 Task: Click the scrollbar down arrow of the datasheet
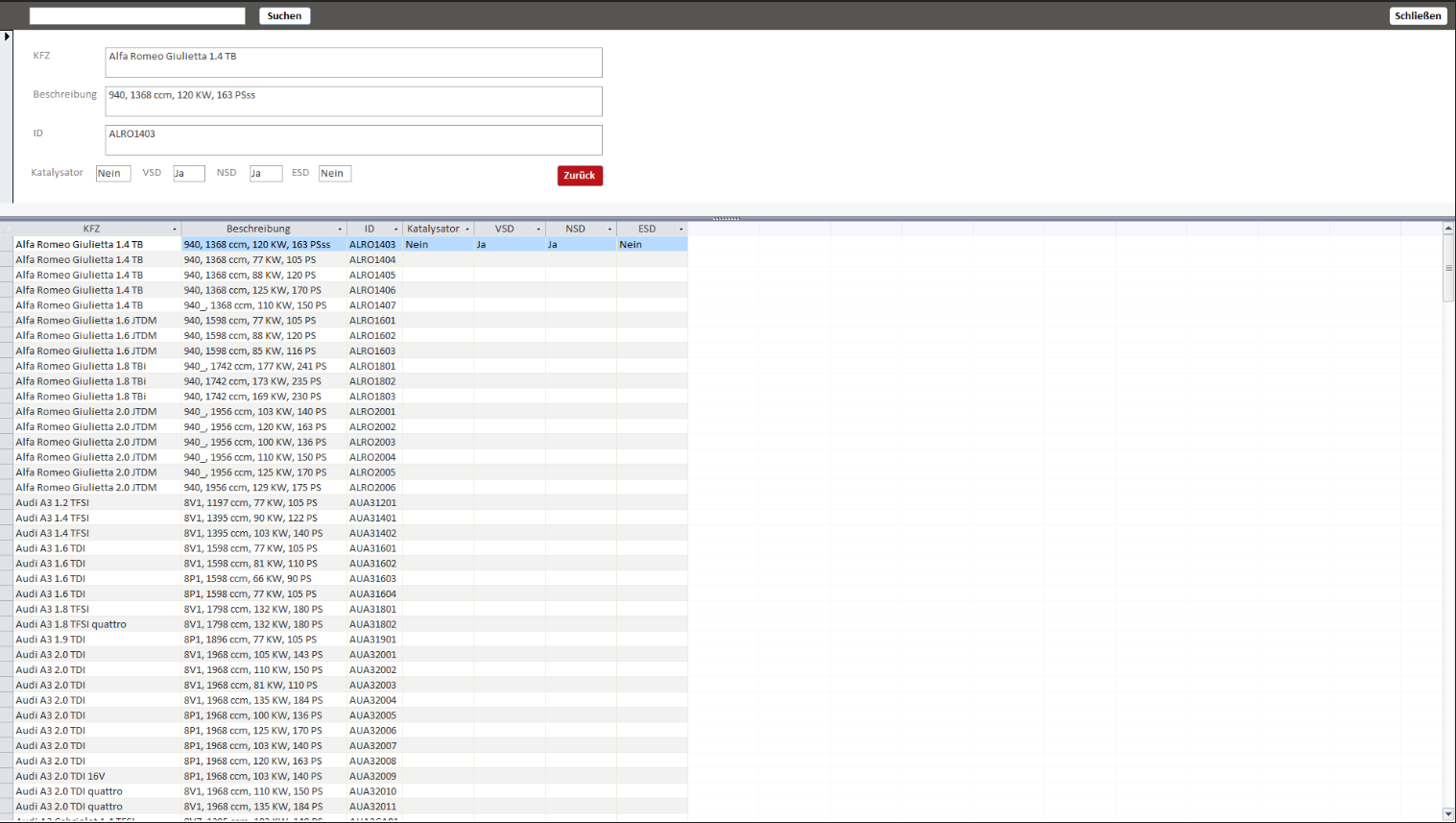[1448, 814]
